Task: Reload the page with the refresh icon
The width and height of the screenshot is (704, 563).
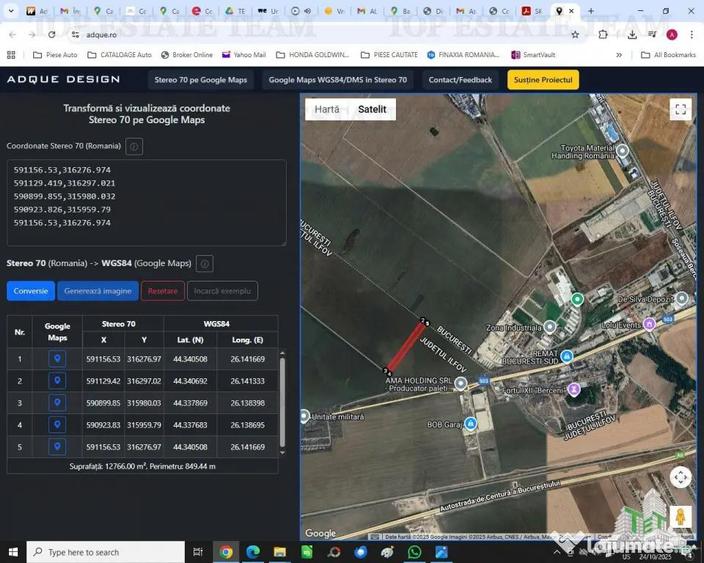Action: [52, 35]
